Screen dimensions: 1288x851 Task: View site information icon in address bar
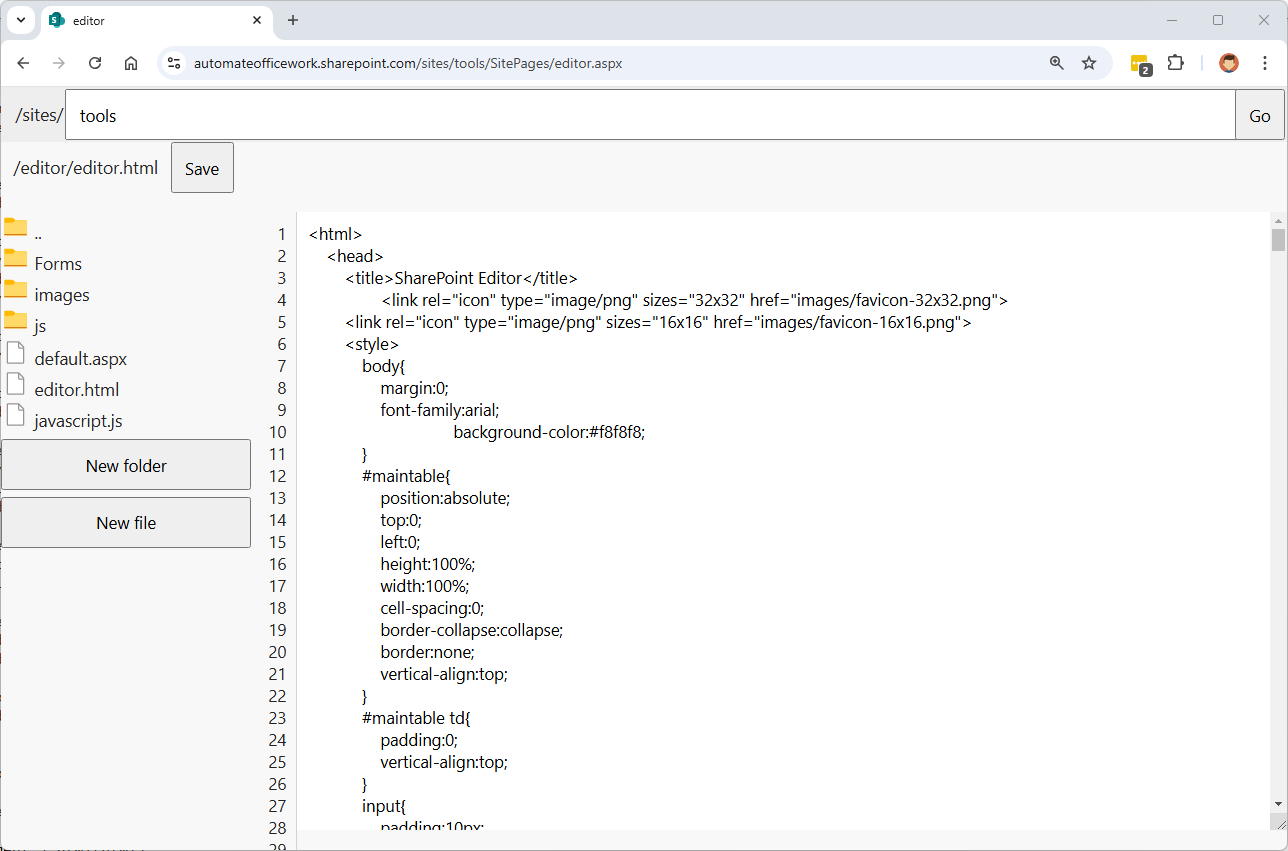point(174,63)
